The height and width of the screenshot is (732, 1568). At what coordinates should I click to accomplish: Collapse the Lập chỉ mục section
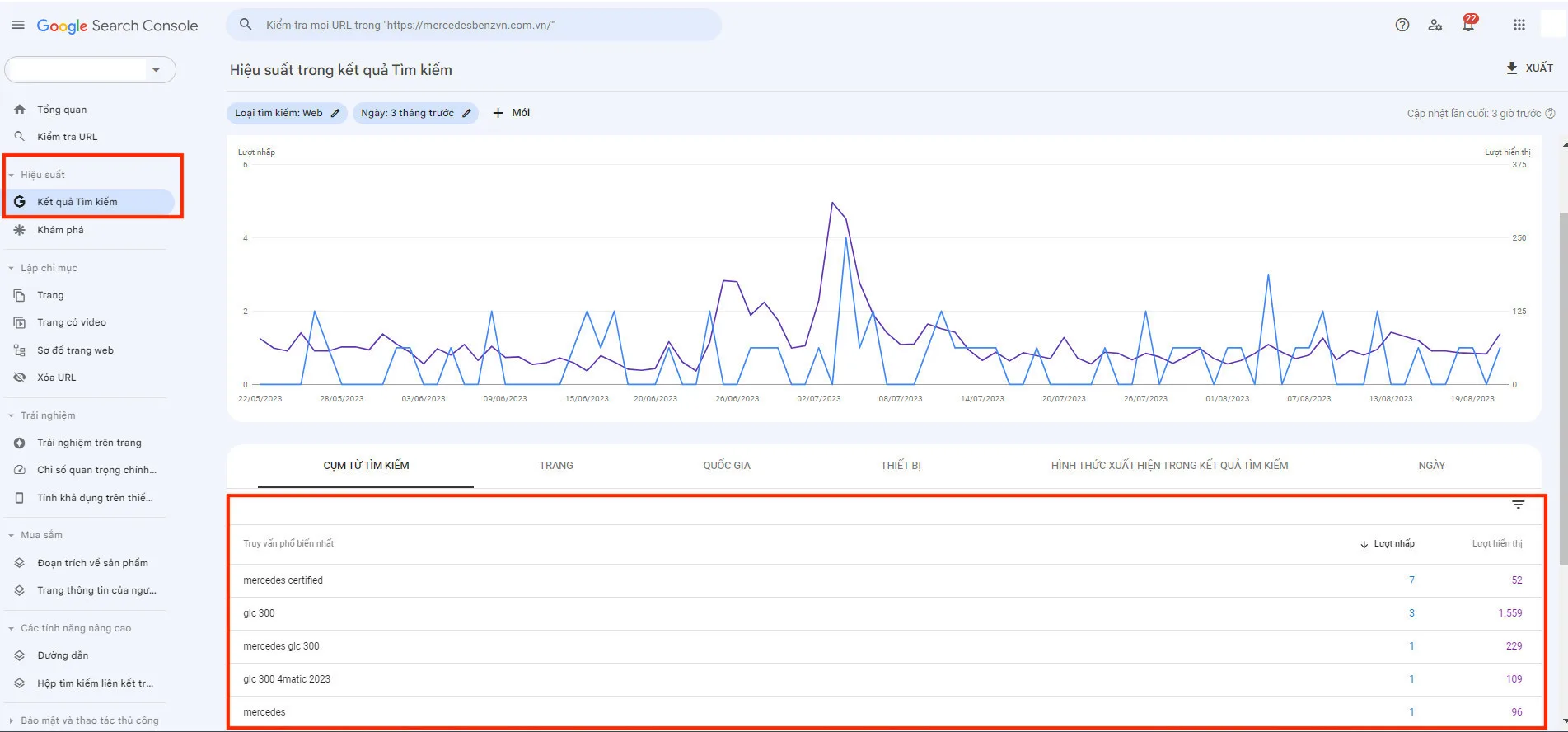pos(12,268)
